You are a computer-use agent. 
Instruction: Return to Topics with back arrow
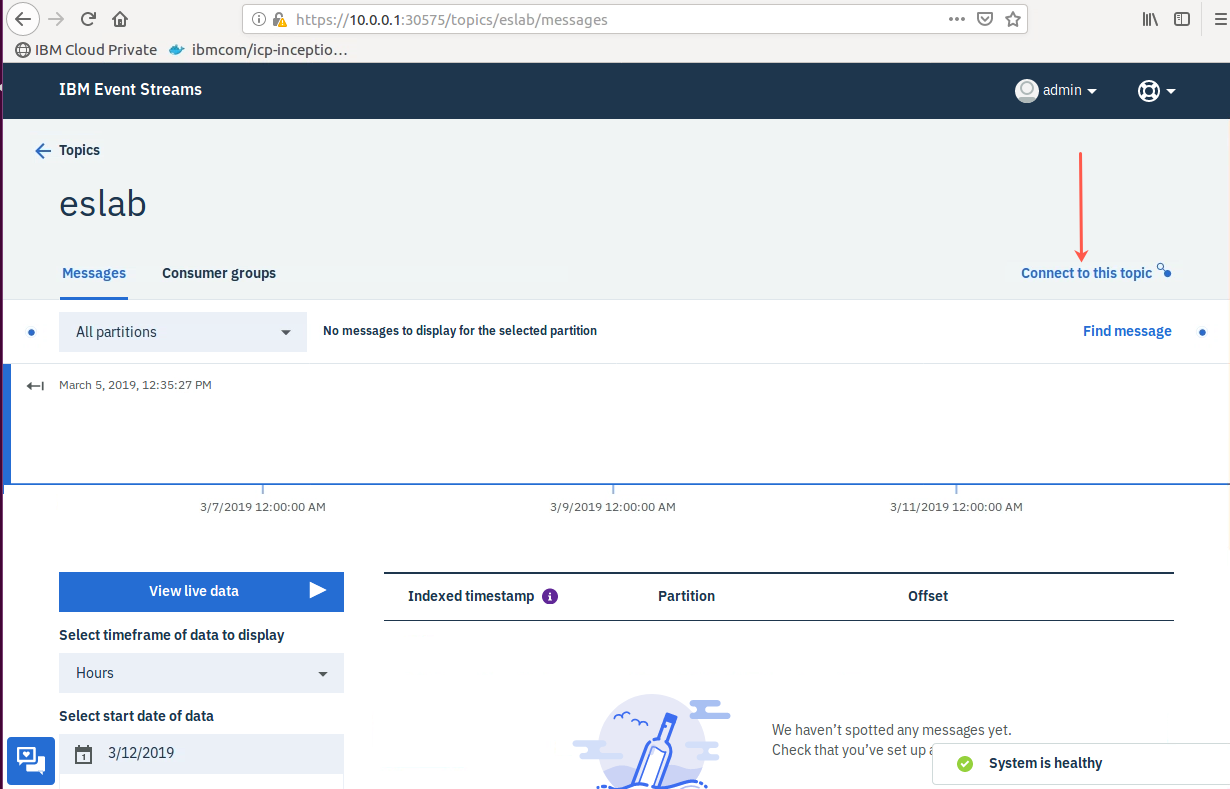click(43, 150)
